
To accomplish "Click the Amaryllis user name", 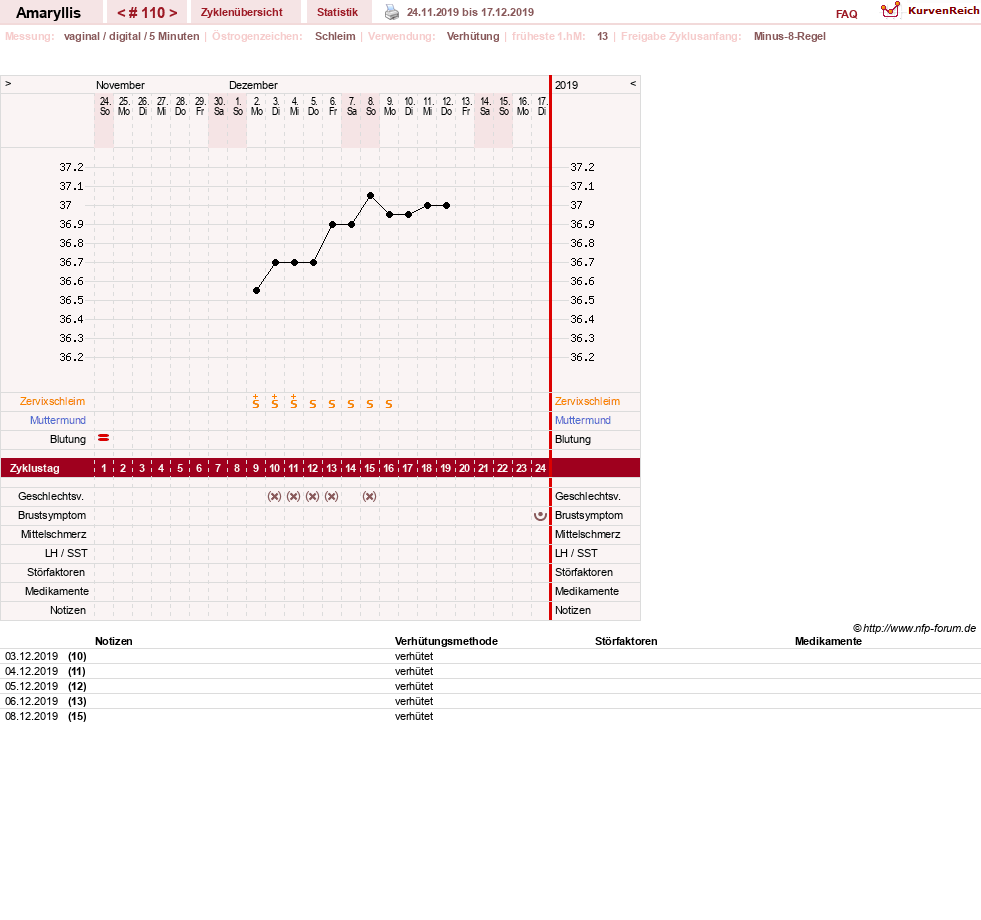I will (48, 13).
